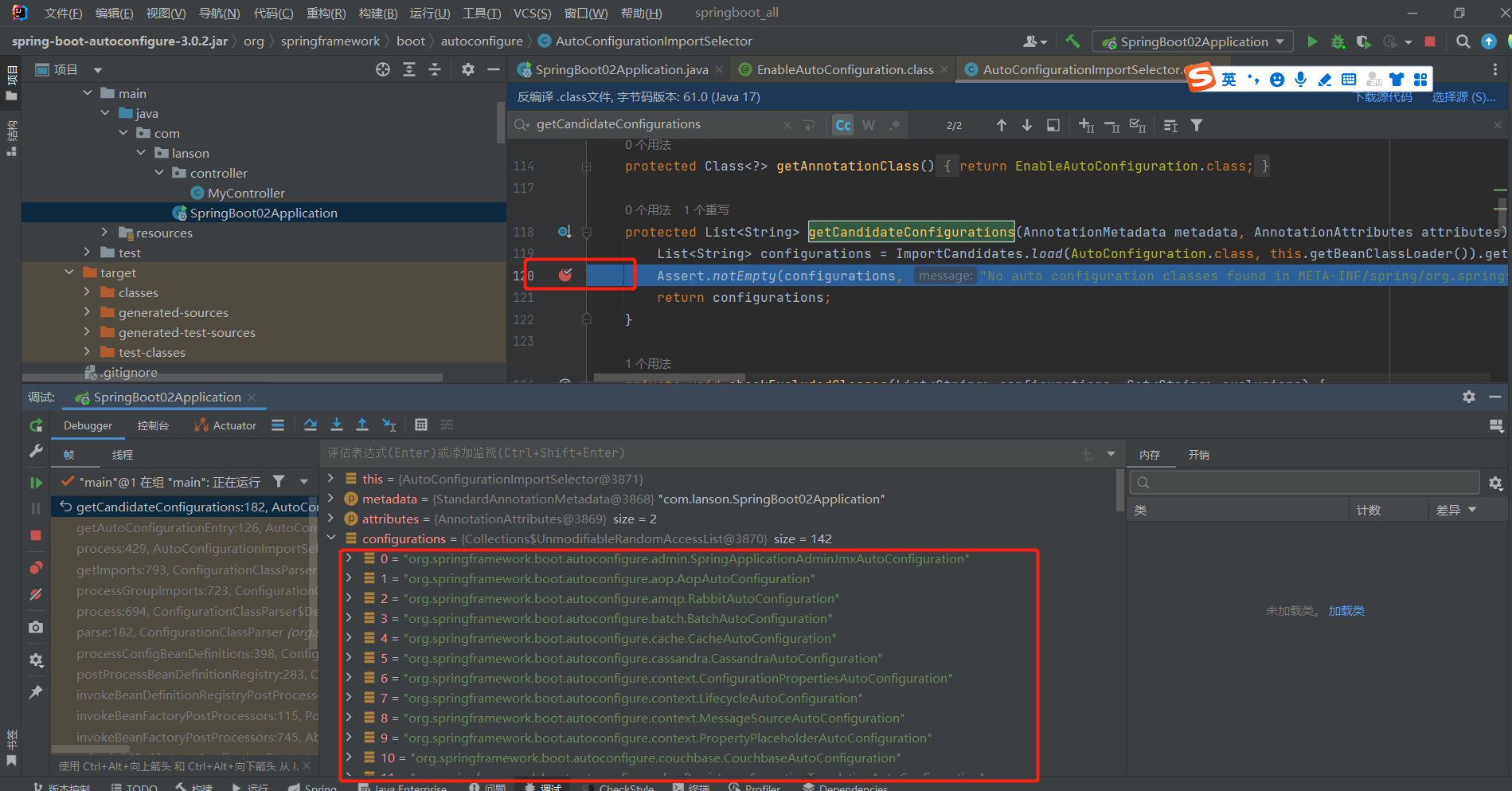
Task: Open Evaluate Expression calculator icon
Action: tap(421, 425)
